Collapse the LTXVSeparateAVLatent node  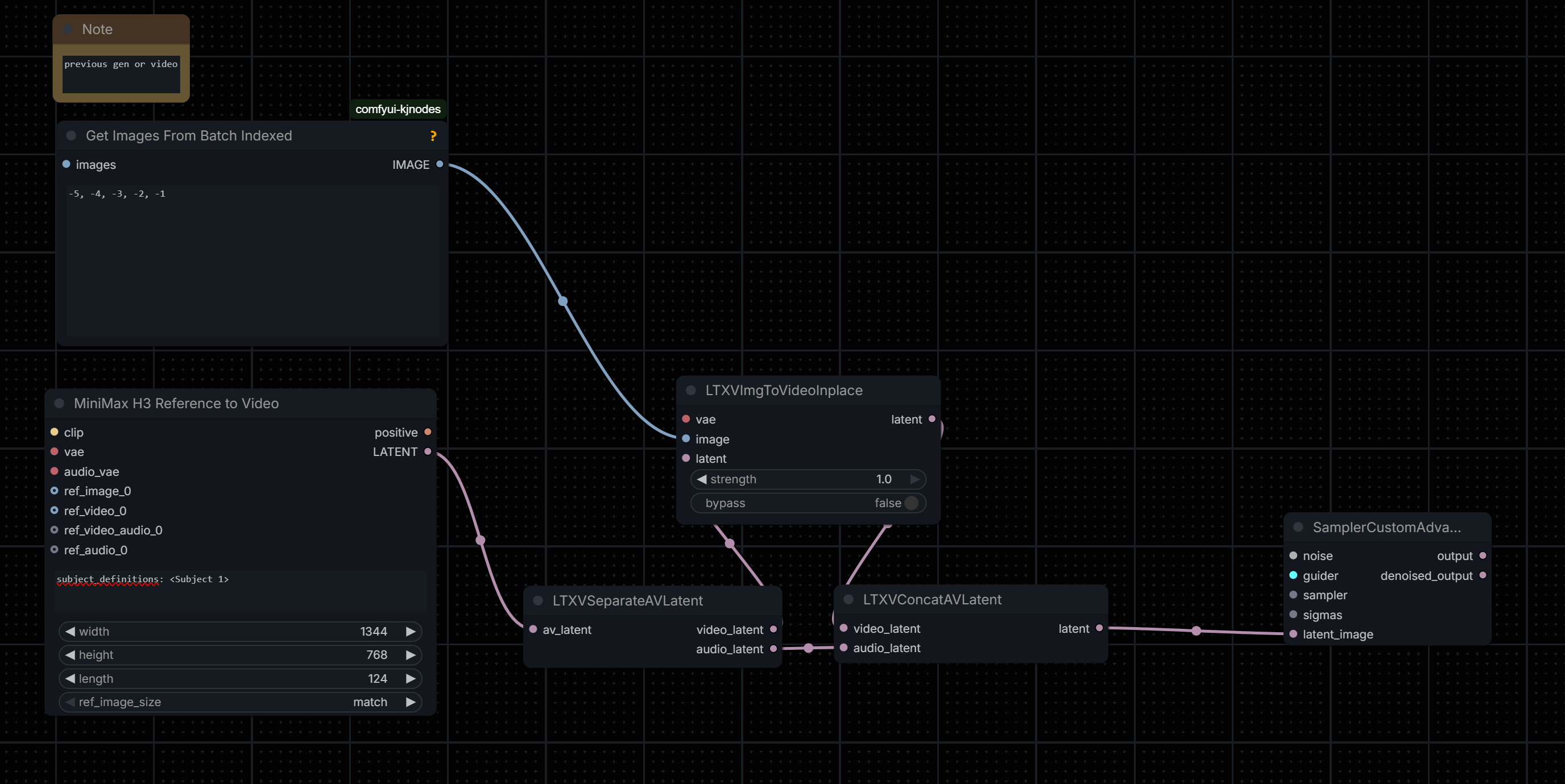pos(537,600)
